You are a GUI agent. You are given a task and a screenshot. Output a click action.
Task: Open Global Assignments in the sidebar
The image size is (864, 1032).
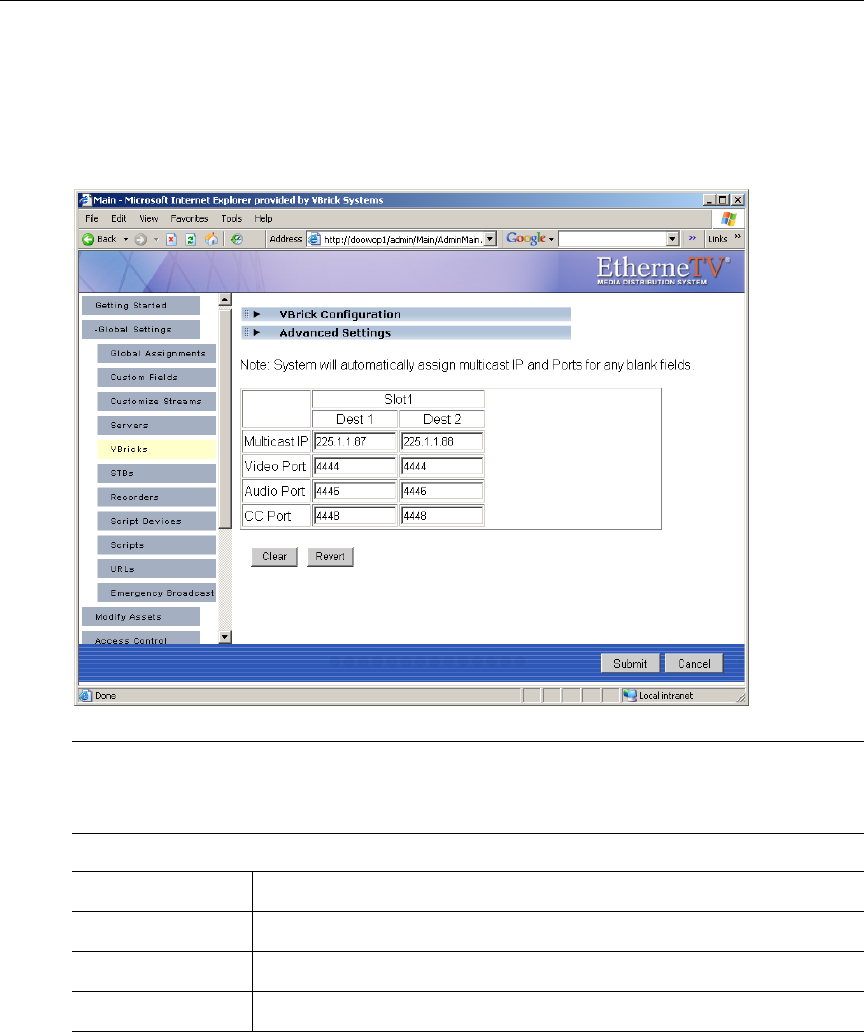157,353
